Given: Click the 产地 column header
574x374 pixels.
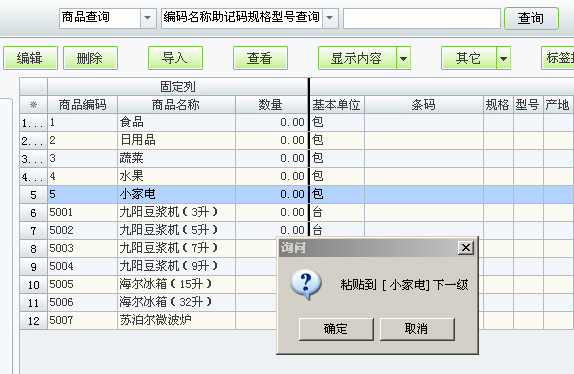Looking at the screenshot, I should 558,105.
